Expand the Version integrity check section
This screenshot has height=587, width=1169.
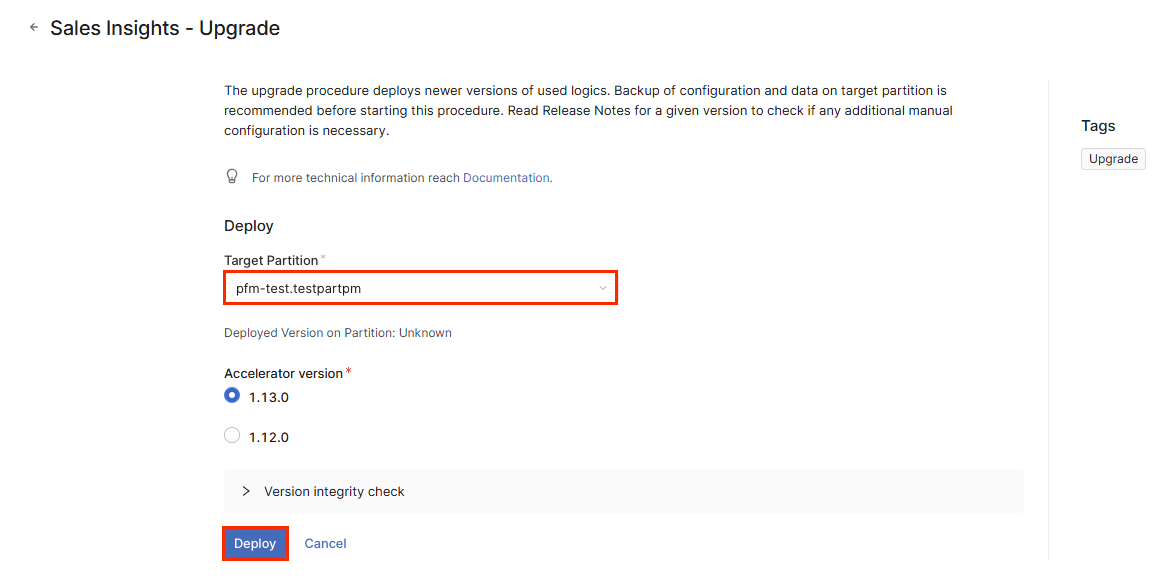[333, 491]
